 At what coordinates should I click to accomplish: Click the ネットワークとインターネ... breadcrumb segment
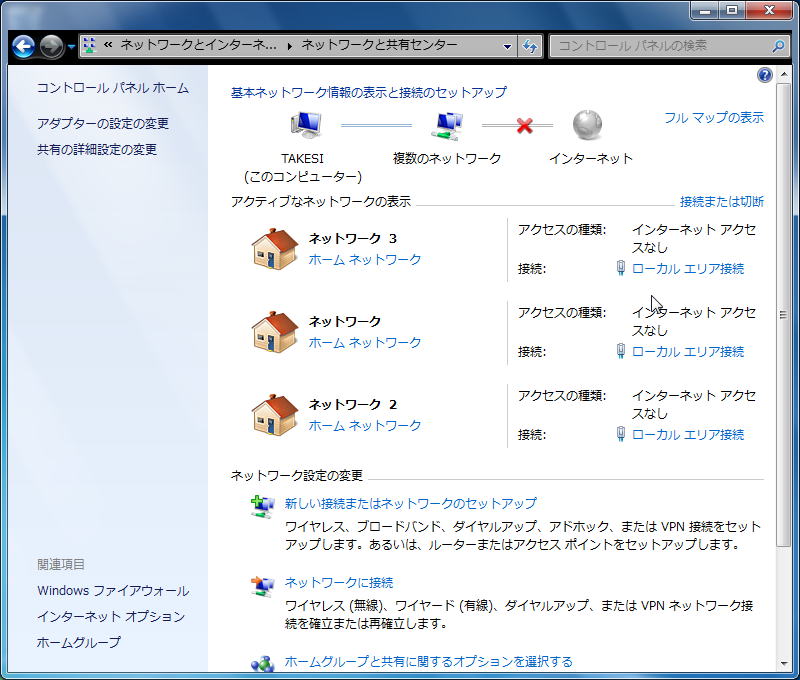tap(199, 45)
